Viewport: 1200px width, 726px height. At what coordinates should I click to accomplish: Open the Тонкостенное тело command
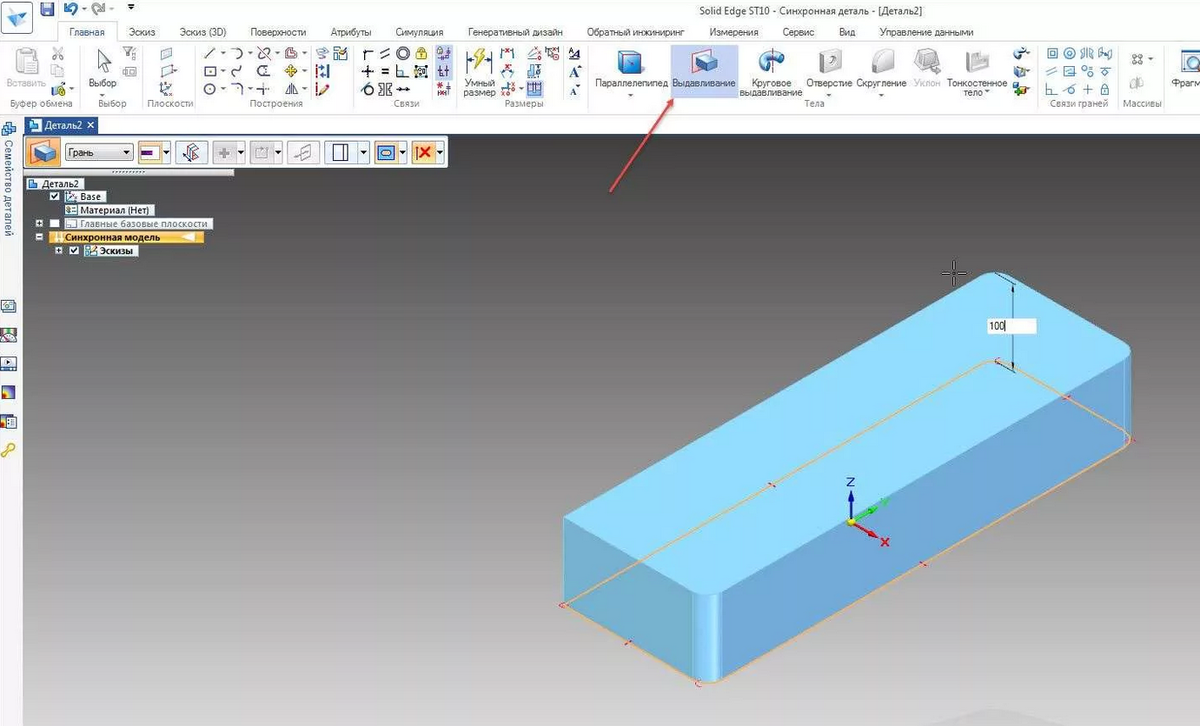[977, 72]
